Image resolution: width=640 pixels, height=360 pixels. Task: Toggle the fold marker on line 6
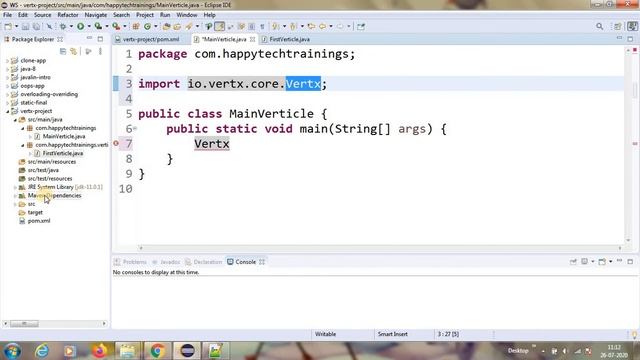point(135,129)
